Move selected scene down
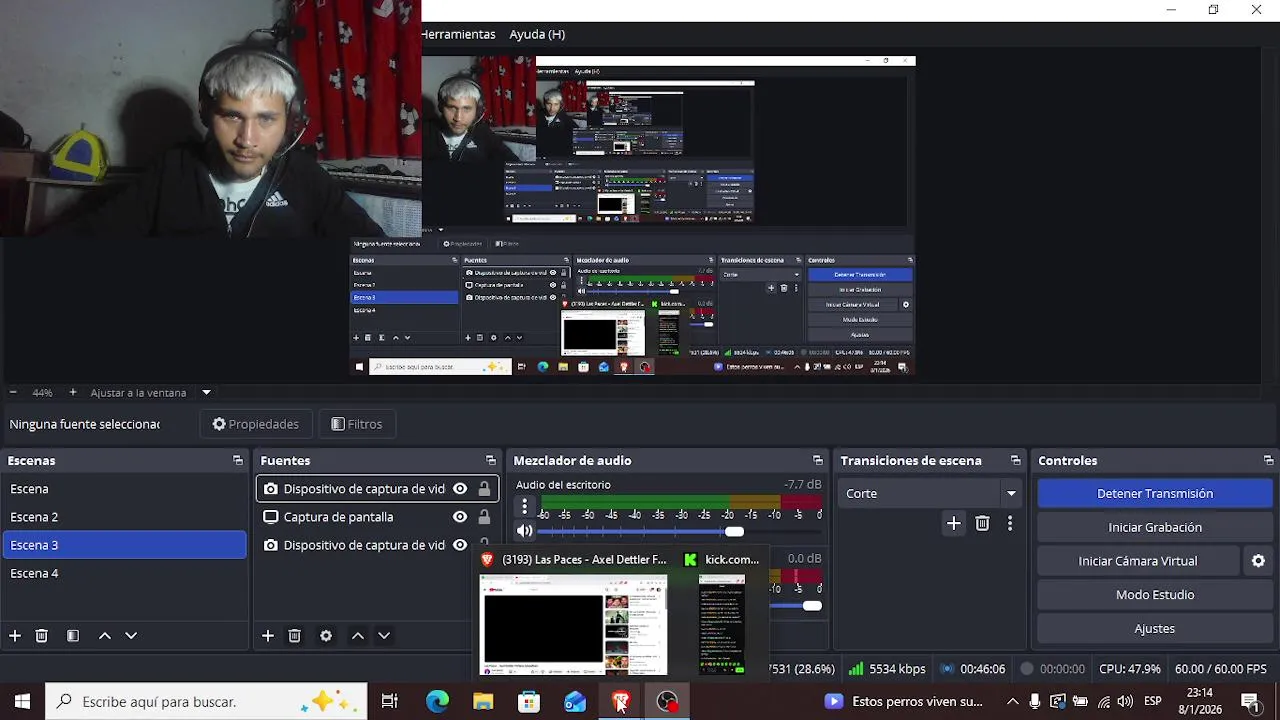This screenshot has height=720, width=1280. [x=131, y=636]
